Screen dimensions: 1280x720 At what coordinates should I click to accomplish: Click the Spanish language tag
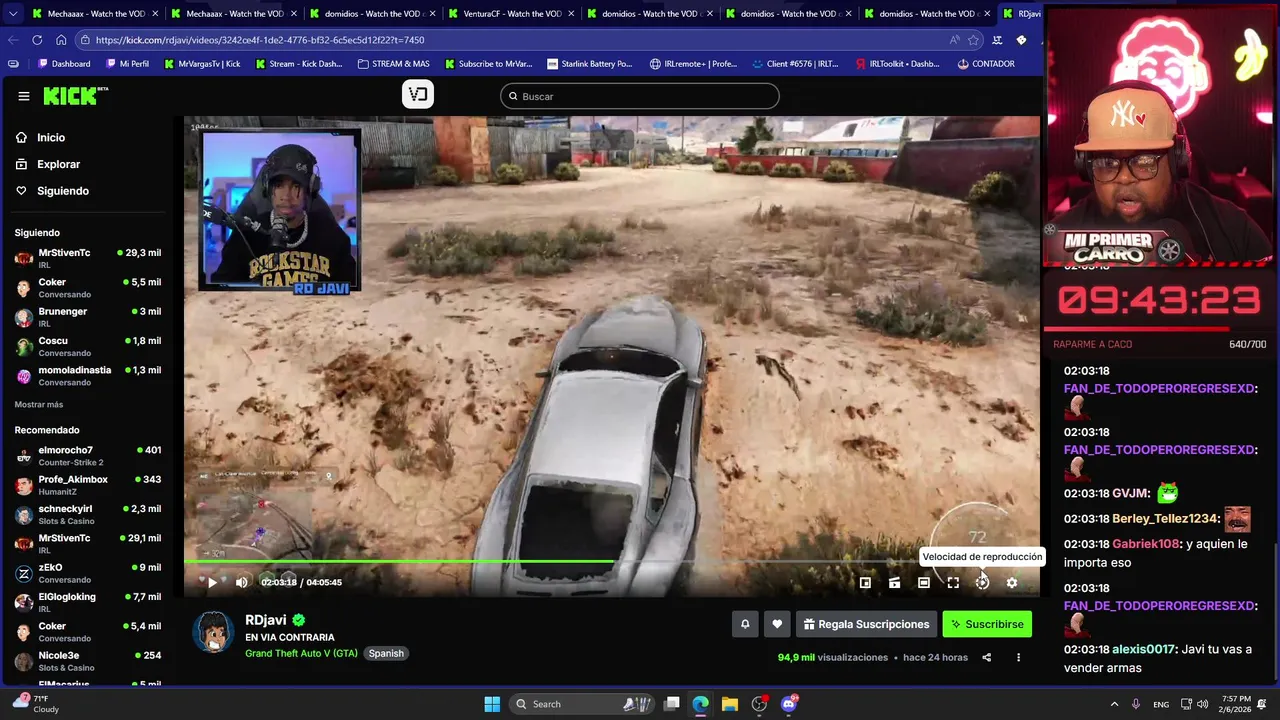pyautogui.click(x=386, y=653)
